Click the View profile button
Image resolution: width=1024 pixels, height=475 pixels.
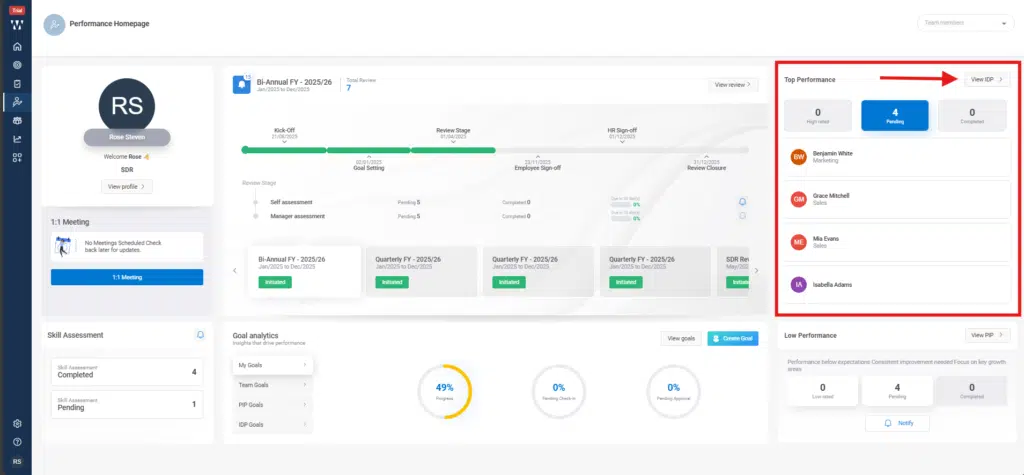tap(127, 186)
